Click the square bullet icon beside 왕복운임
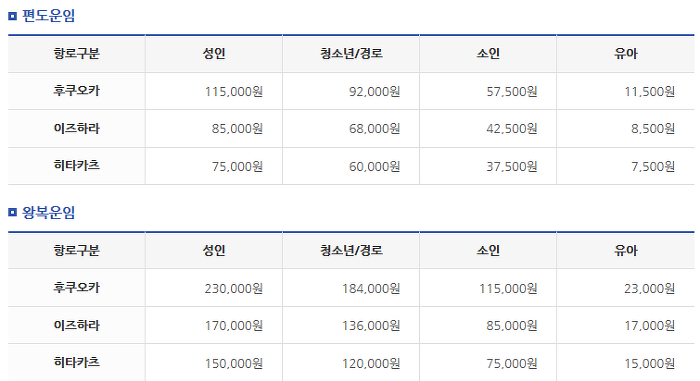 [x=12, y=212]
